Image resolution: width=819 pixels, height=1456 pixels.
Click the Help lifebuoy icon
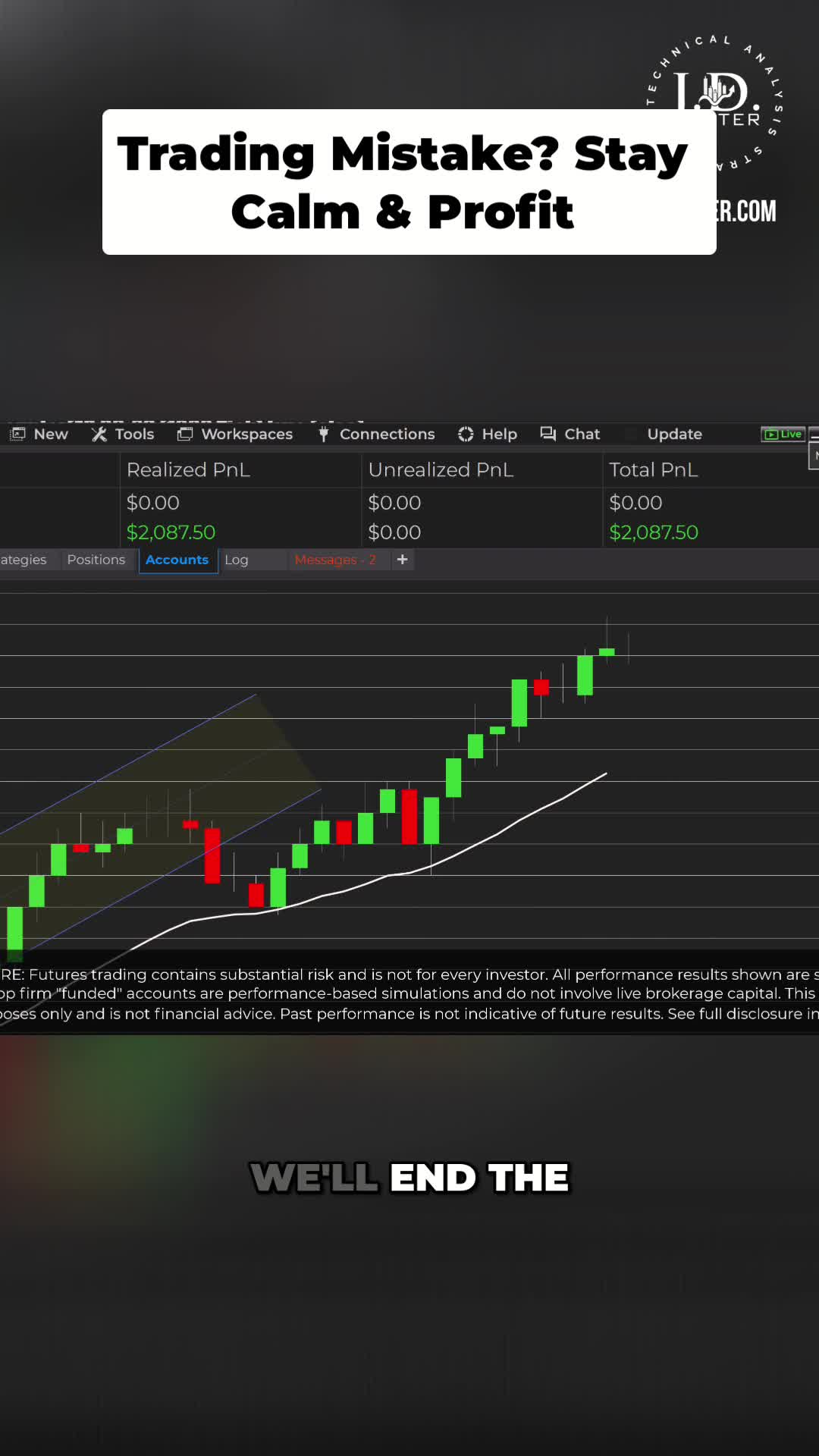466,434
